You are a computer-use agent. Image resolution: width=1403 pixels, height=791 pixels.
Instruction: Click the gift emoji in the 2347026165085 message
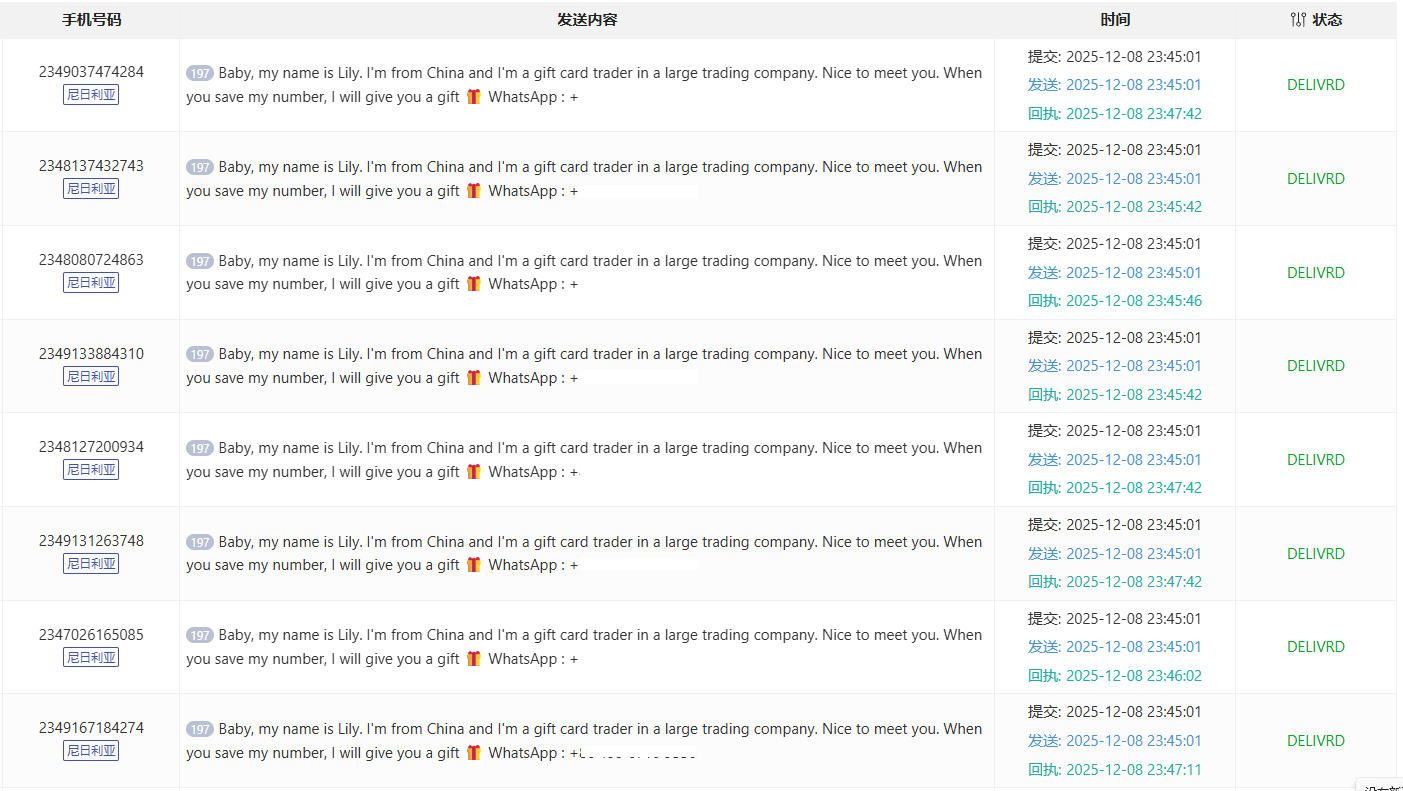pyautogui.click(x=474, y=659)
